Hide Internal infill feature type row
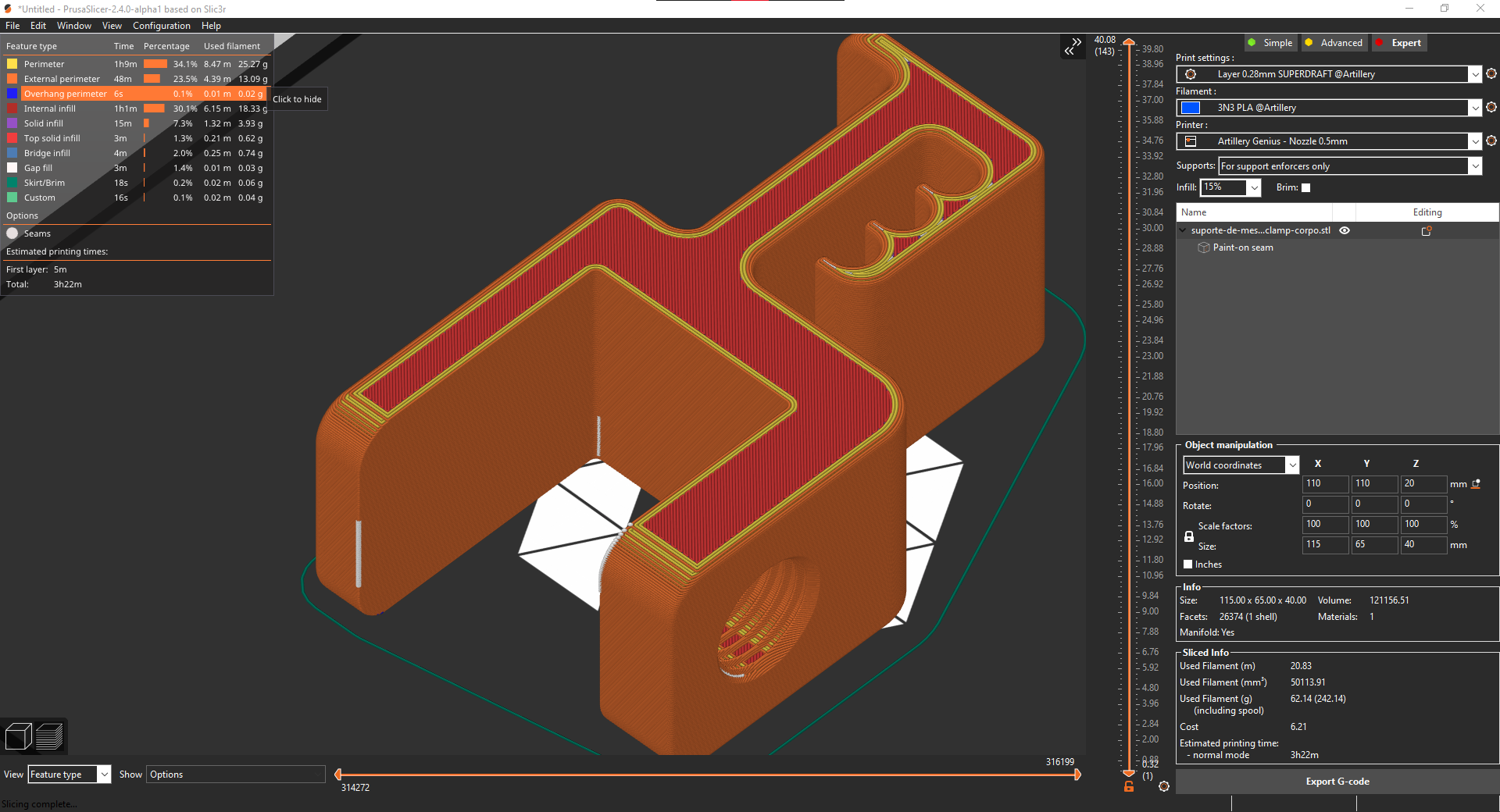 (136, 109)
